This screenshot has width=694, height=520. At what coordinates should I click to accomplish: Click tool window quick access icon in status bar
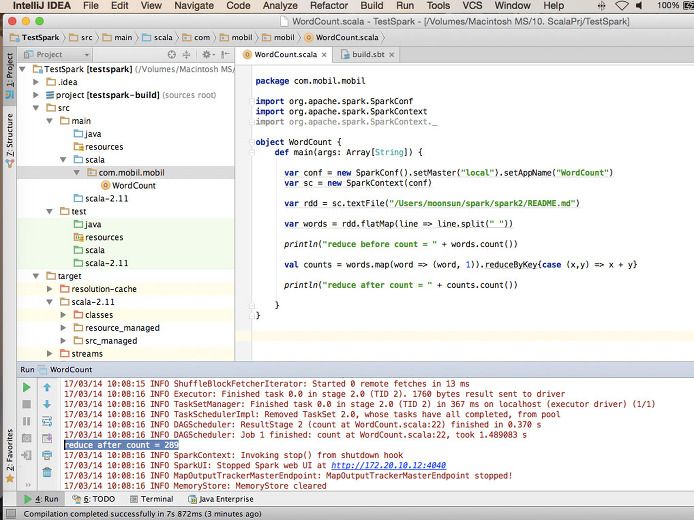pyautogui.click(x=10, y=514)
